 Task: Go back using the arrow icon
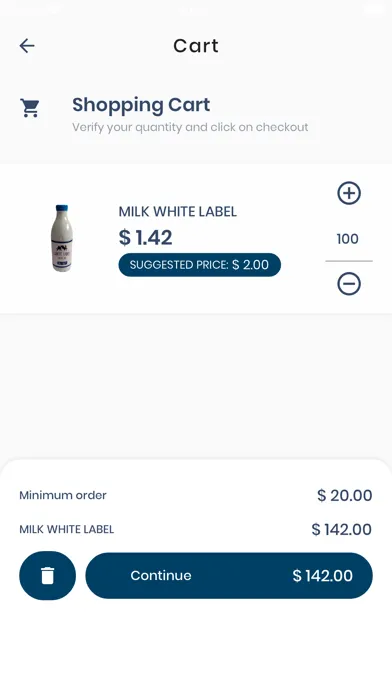(x=27, y=46)
